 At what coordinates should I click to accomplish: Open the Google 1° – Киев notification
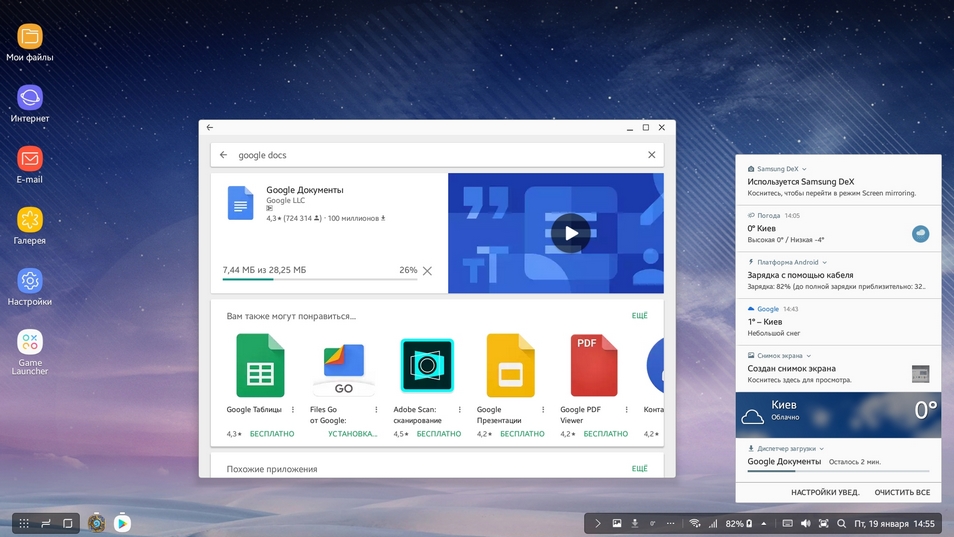point(838,322)
